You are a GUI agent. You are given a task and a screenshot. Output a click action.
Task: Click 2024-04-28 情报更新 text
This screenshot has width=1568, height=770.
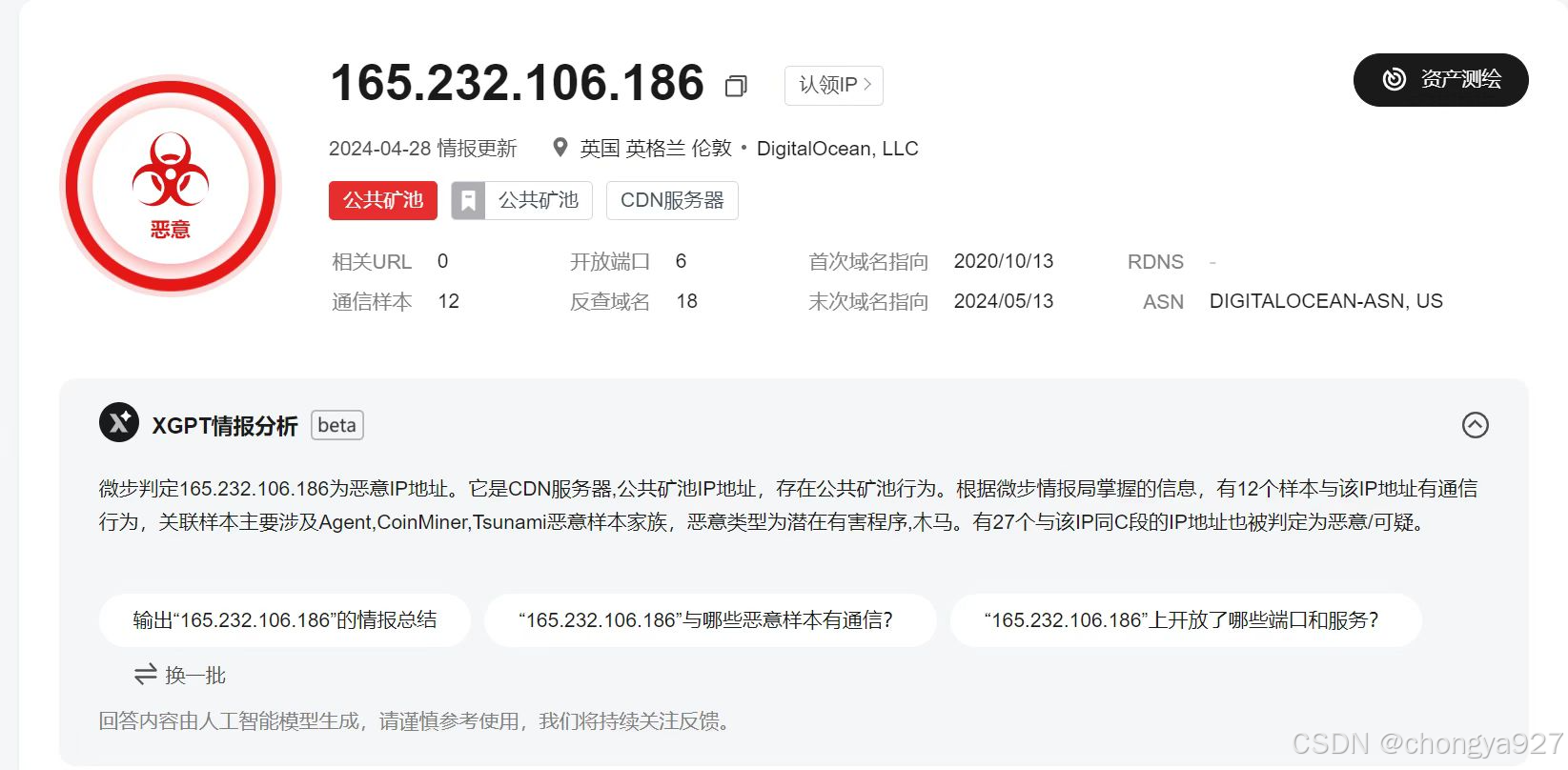click(x=422, y=149)
